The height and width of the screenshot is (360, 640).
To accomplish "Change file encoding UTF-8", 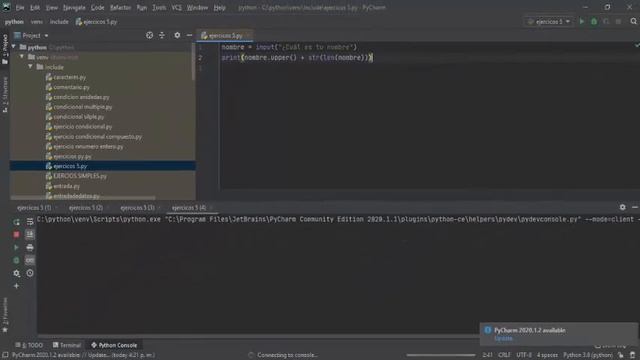I will point(524,355).
